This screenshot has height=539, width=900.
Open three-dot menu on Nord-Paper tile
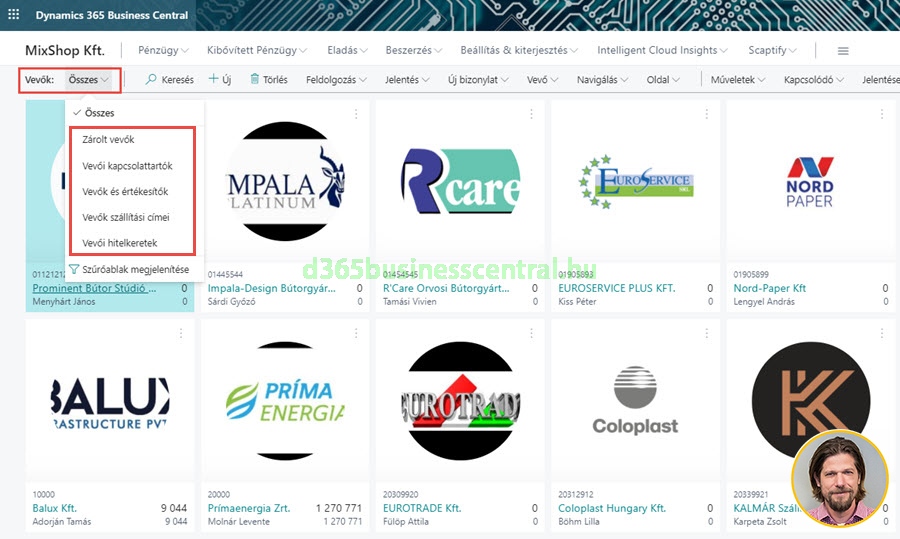[x=880, y=115]
